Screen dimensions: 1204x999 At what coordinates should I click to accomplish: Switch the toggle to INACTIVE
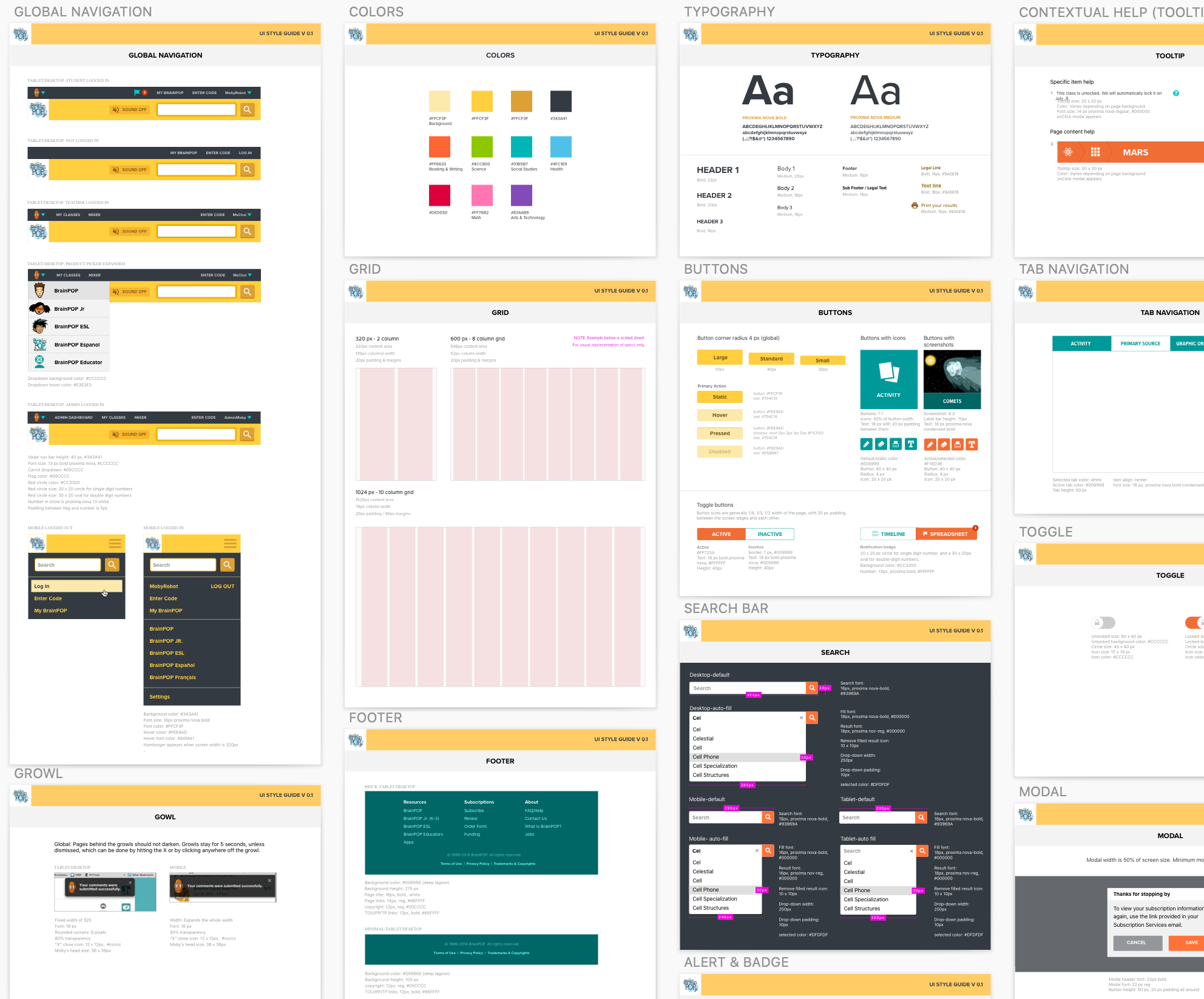[x=770, y=533]
